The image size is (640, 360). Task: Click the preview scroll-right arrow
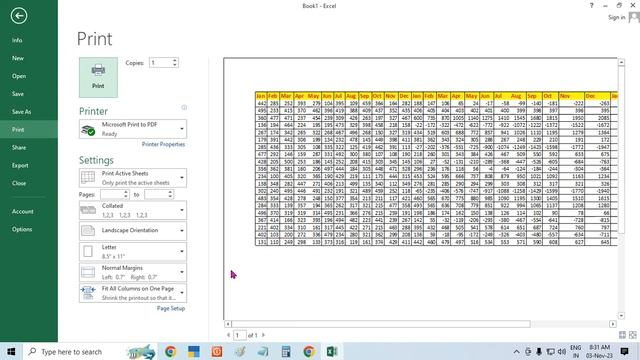coord(613,324)
